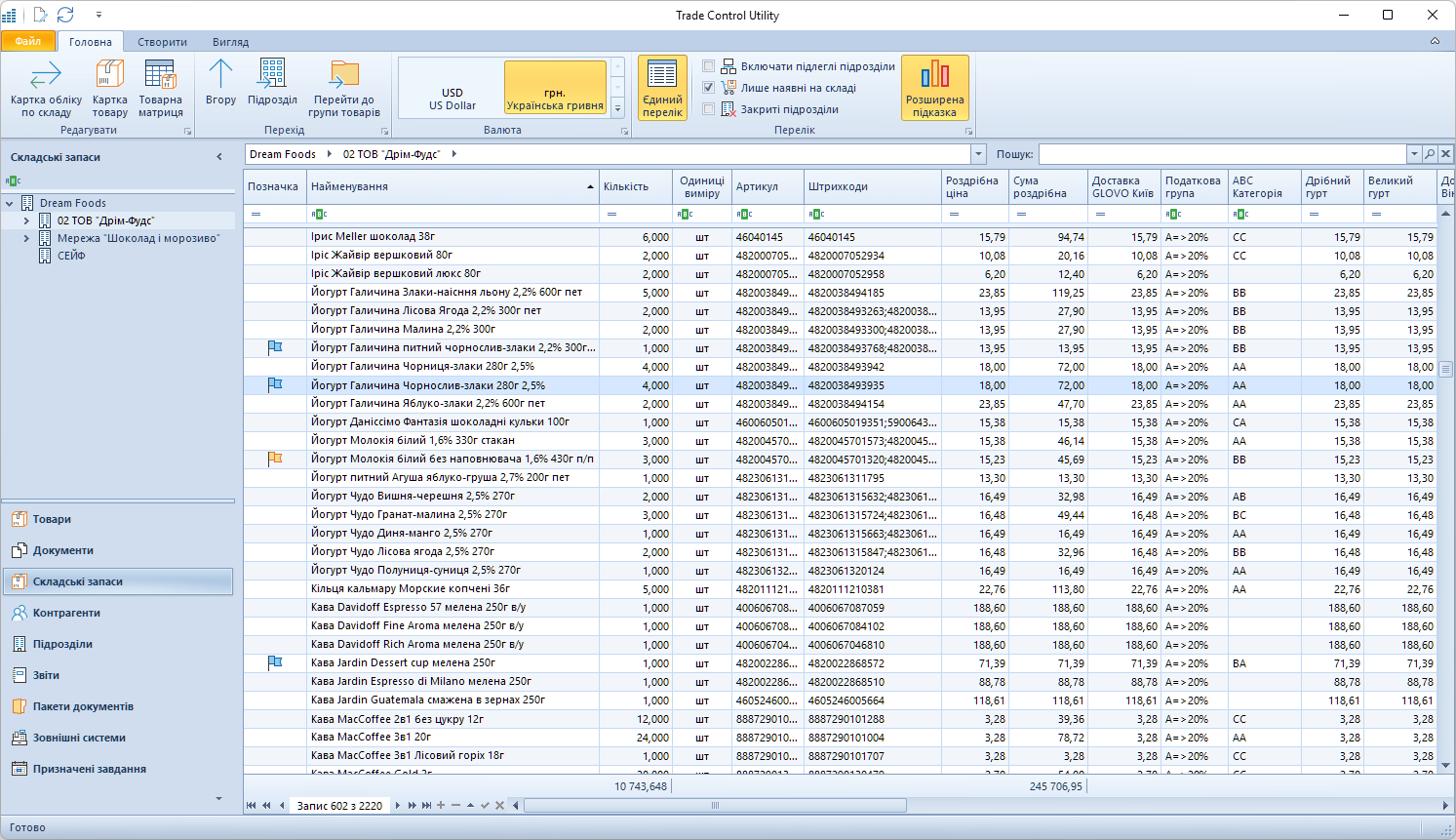Screen dimensions: 1456x840
Task: Uncheck Лише наявні на складі
Action: coord(709,88)
